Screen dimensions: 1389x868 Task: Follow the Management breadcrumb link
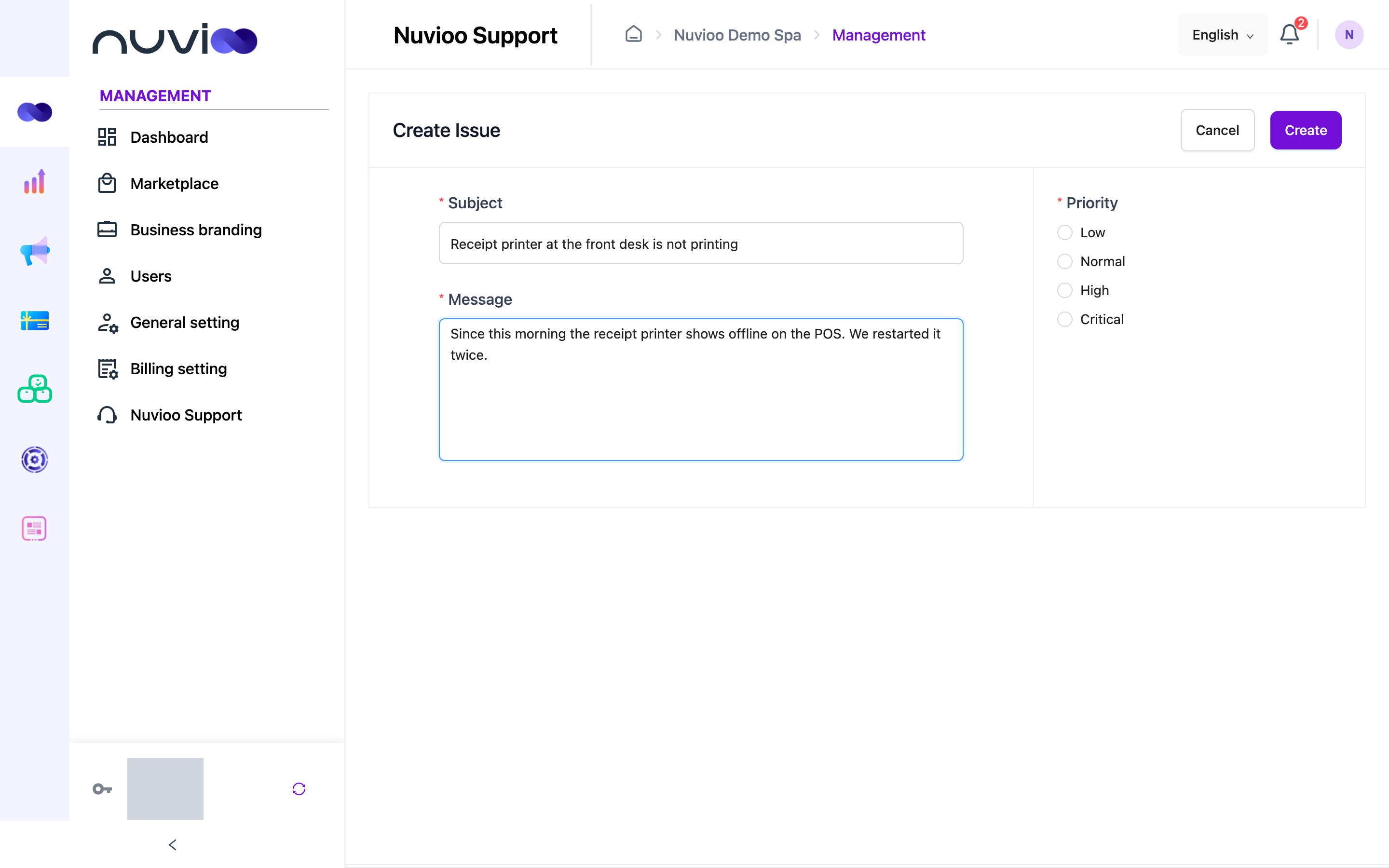(x=878, y=35)
